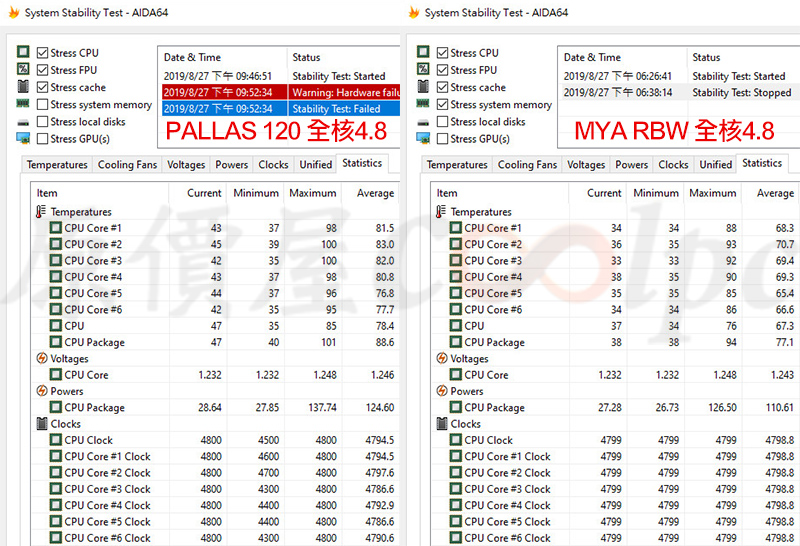Enable Stress local disks in right window
Viewport: 800px width, 546px height.
(443, 121)
